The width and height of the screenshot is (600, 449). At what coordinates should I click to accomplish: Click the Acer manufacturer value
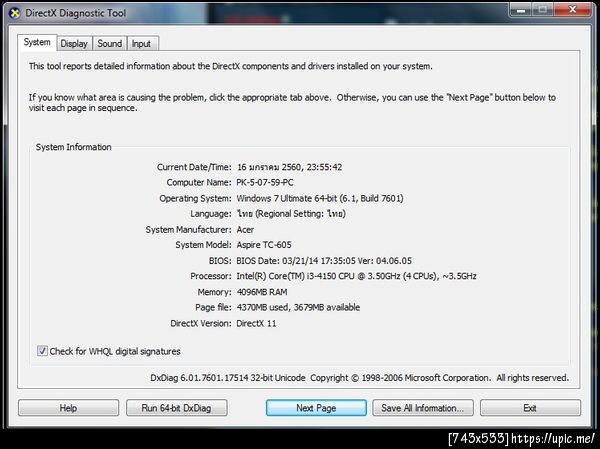245,230
